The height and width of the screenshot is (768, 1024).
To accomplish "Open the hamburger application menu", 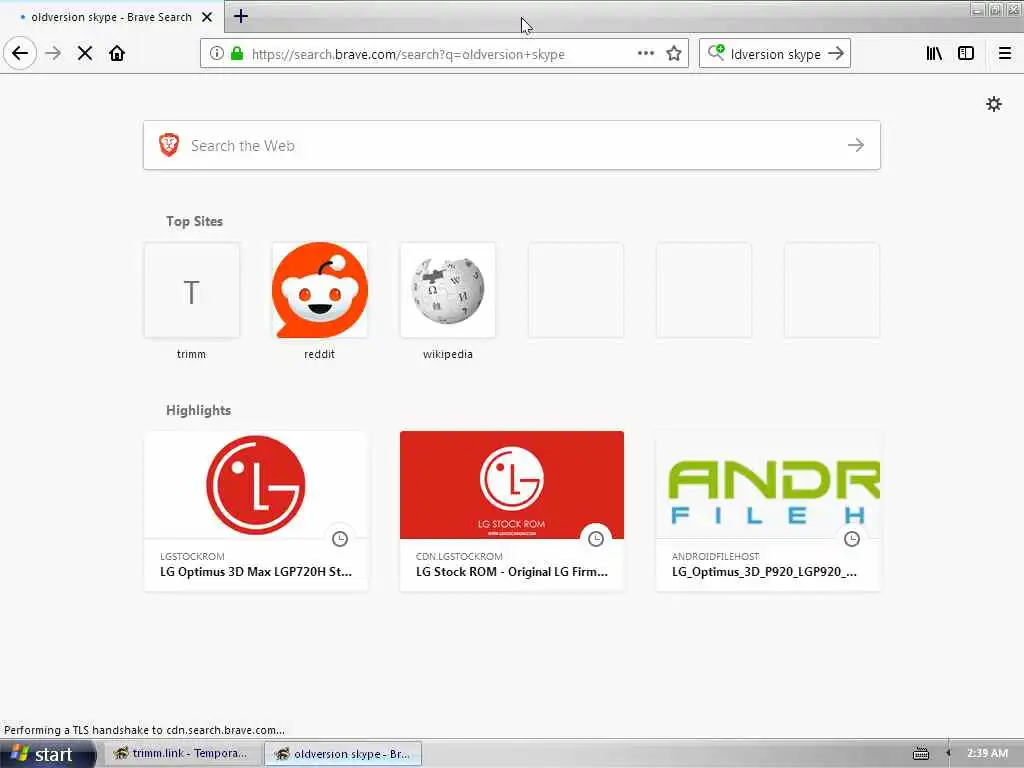I will click(x=1005, y=54).
